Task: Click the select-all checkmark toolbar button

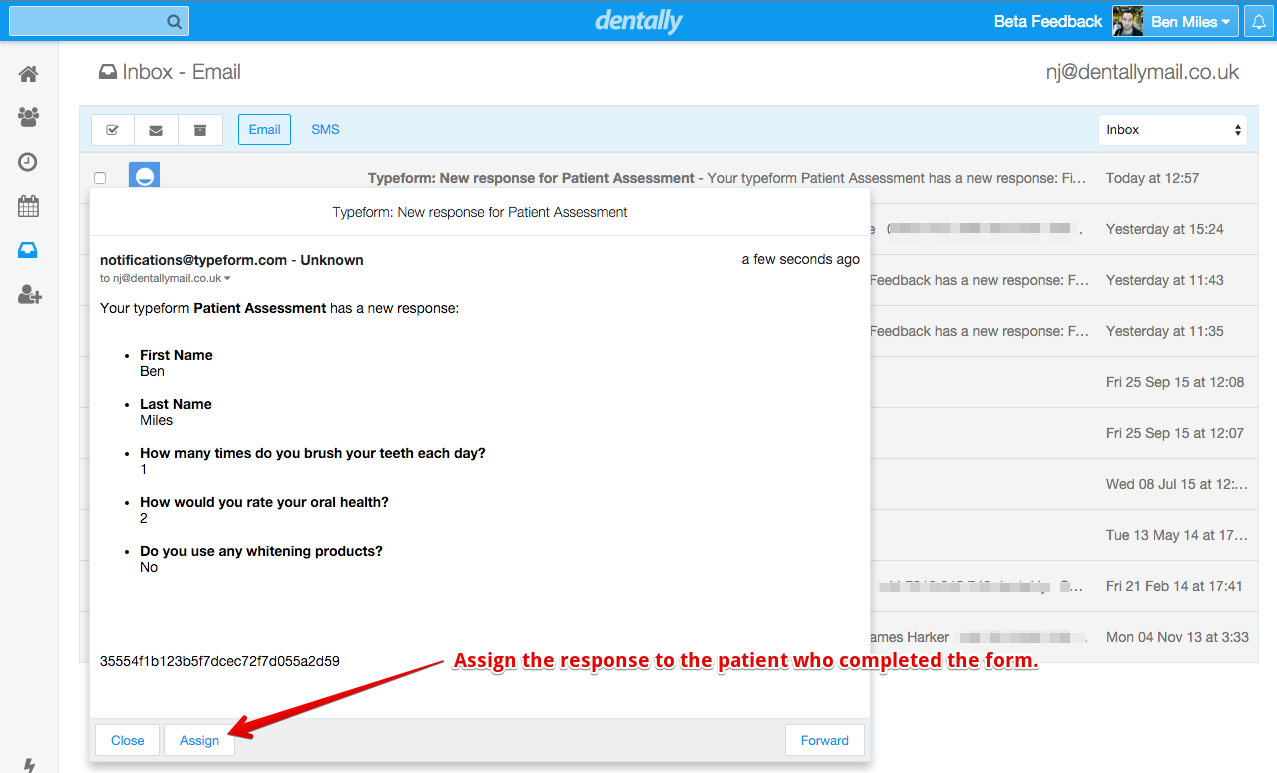Action: pos(113,130)
